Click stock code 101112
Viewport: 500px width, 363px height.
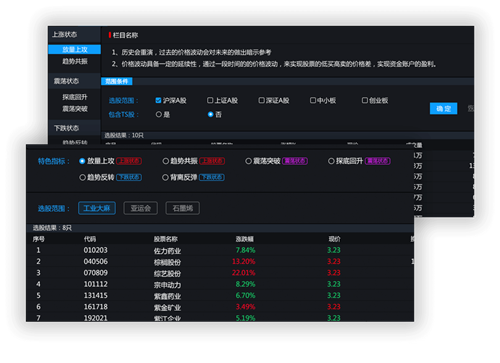pos(96,284)
